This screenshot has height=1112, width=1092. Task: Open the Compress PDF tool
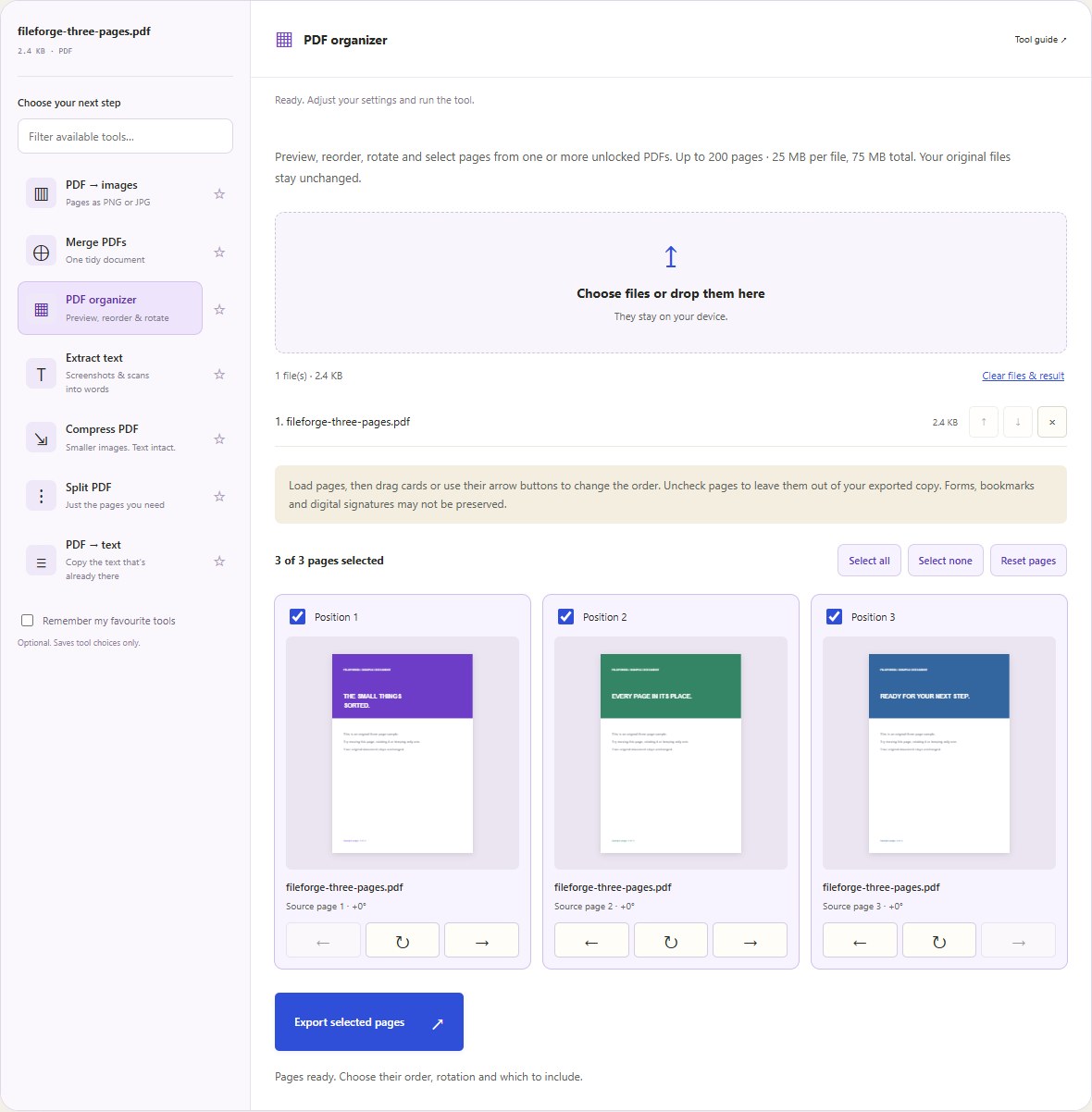(110, 439)
